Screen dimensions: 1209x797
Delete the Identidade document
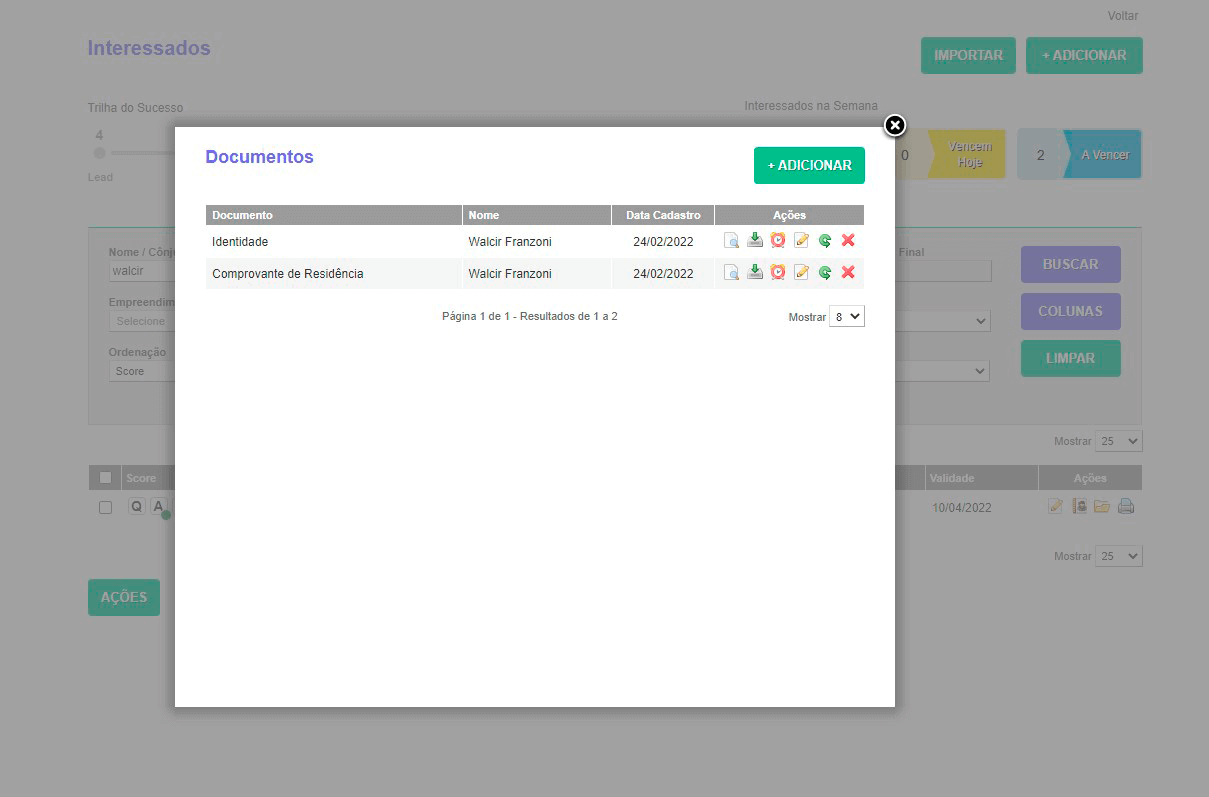(848, 240)
